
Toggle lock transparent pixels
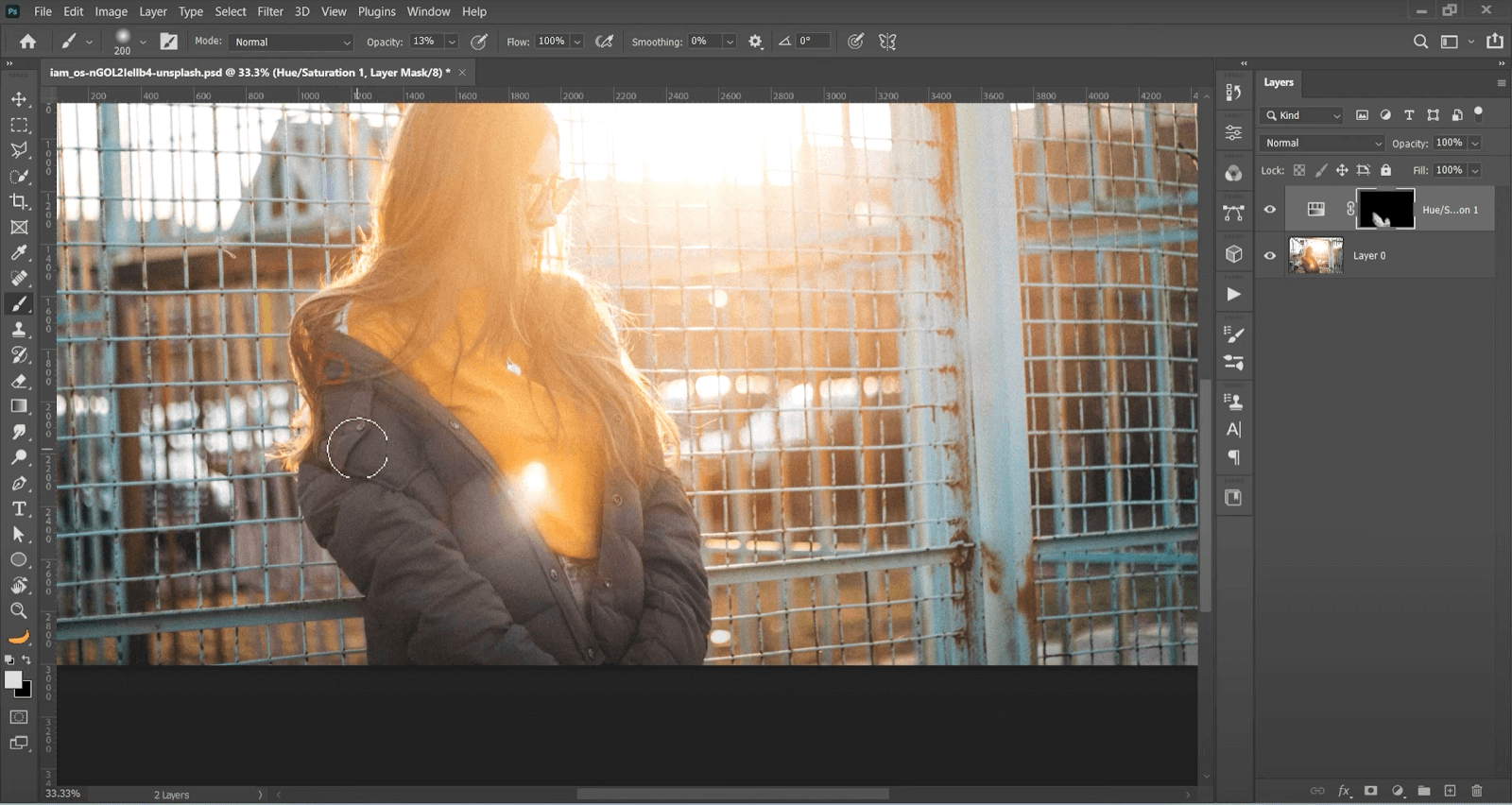1299,170
